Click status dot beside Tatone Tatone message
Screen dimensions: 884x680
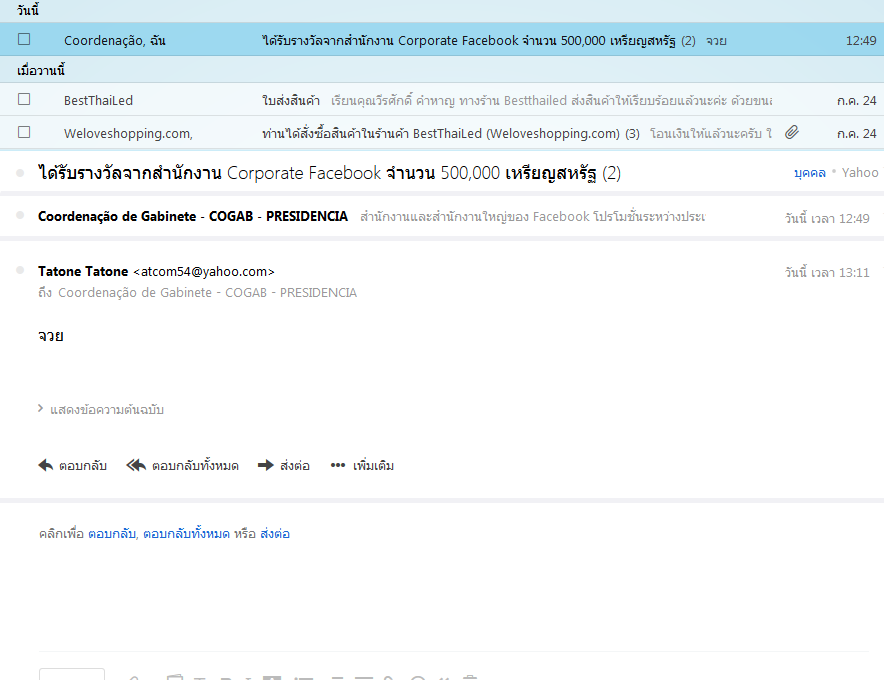[20, 270]
